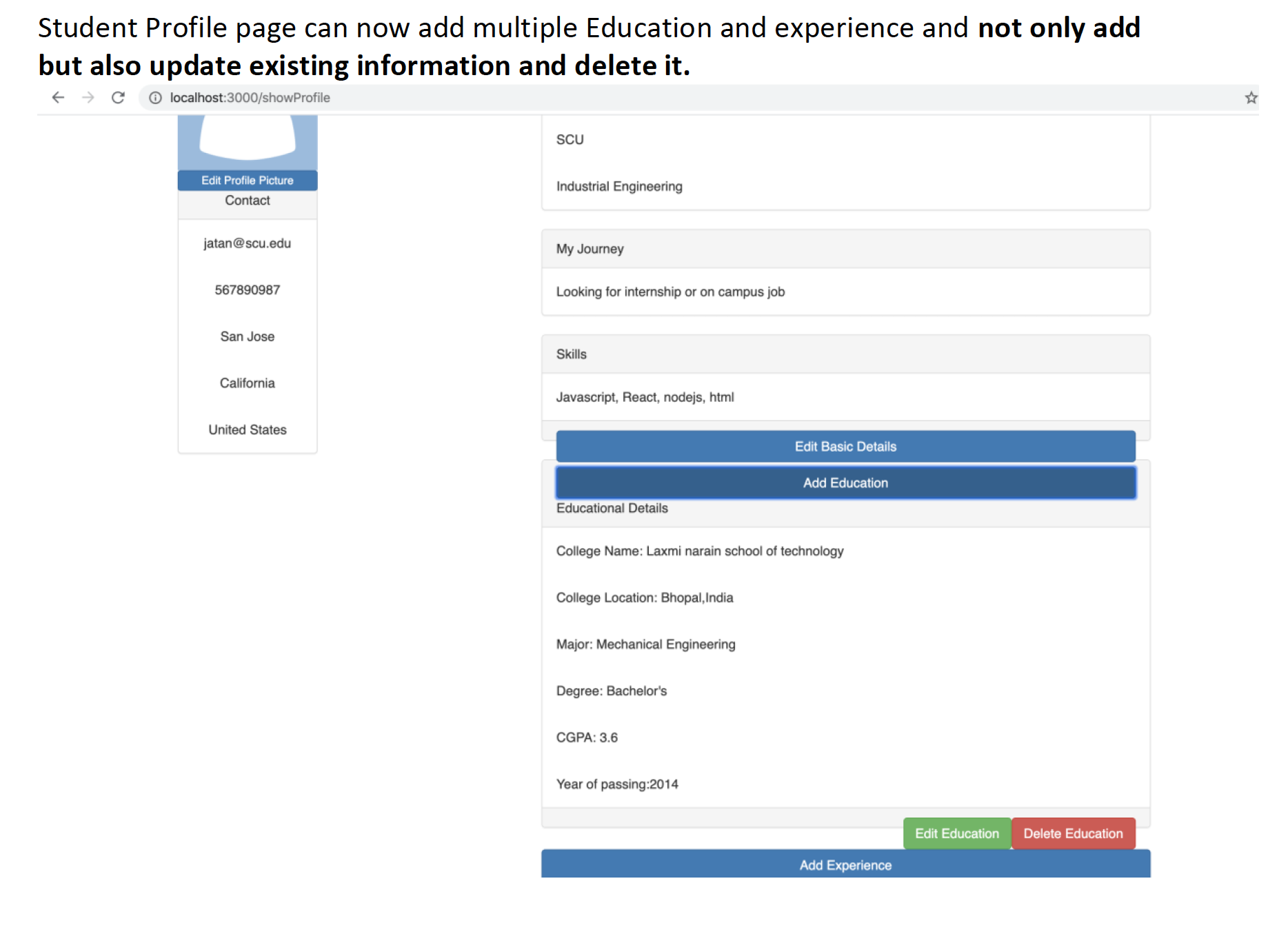1288x932 pixels.
Task: Click the Add Experience button
Action: [845, 864]
